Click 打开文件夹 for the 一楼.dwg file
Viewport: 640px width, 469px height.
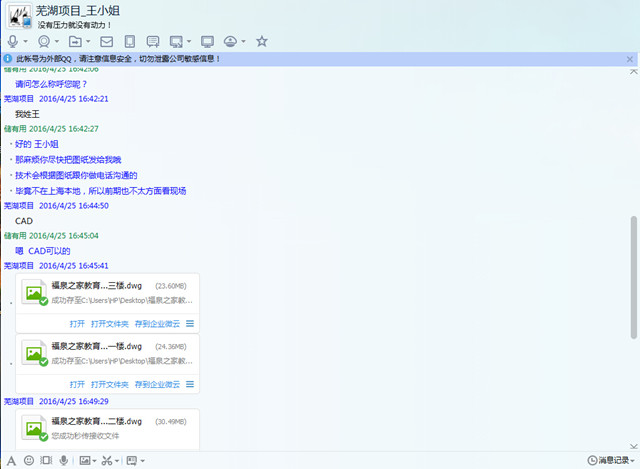109,384
